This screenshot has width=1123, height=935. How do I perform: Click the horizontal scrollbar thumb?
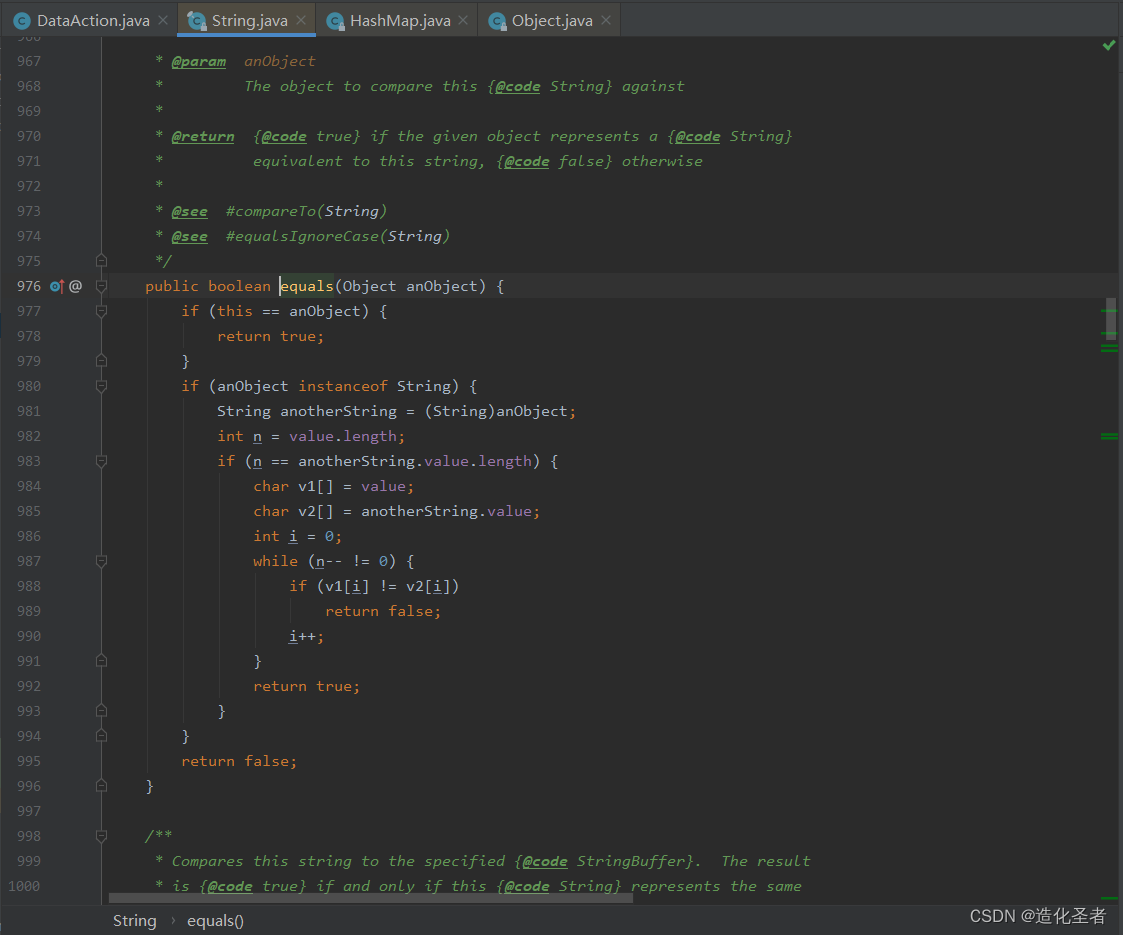coord(371,898)
